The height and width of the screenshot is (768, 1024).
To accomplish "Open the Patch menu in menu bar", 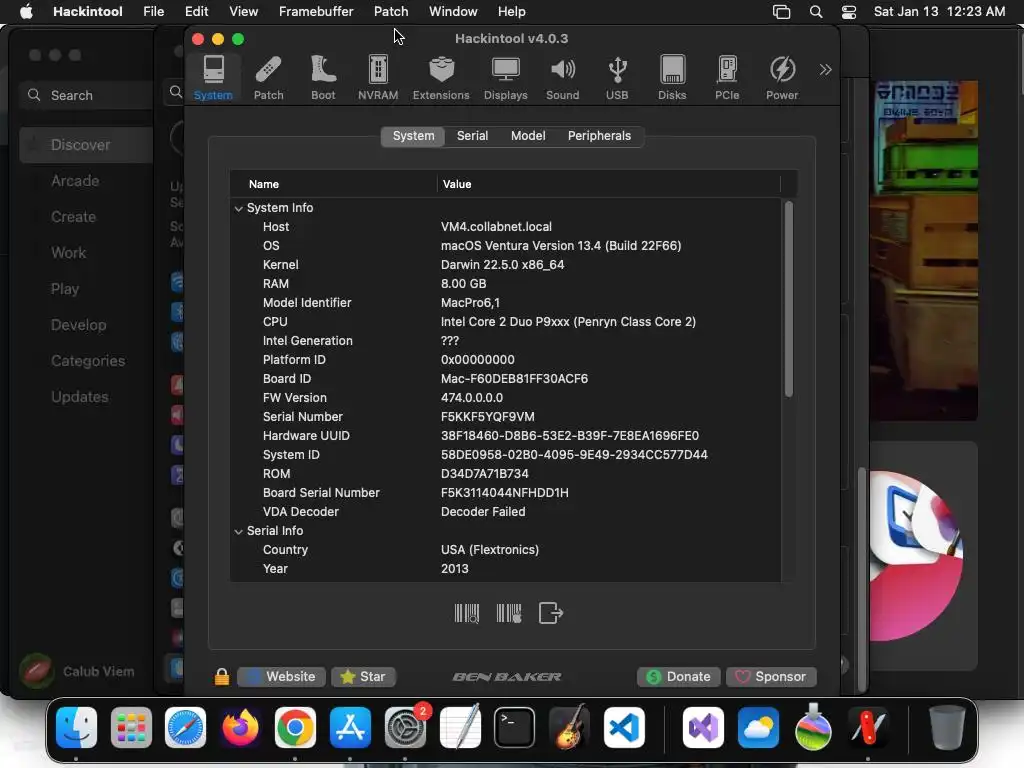I will pyautogui.click(x=391, y=11).
